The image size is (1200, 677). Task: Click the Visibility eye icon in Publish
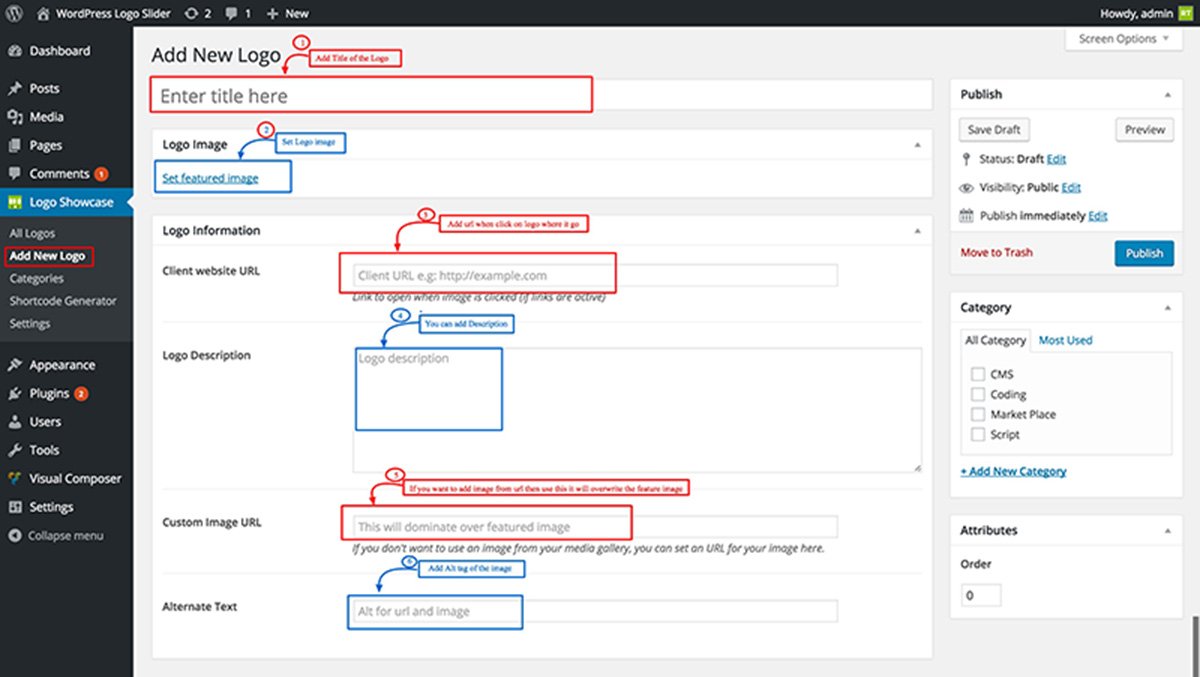point(966,187)
